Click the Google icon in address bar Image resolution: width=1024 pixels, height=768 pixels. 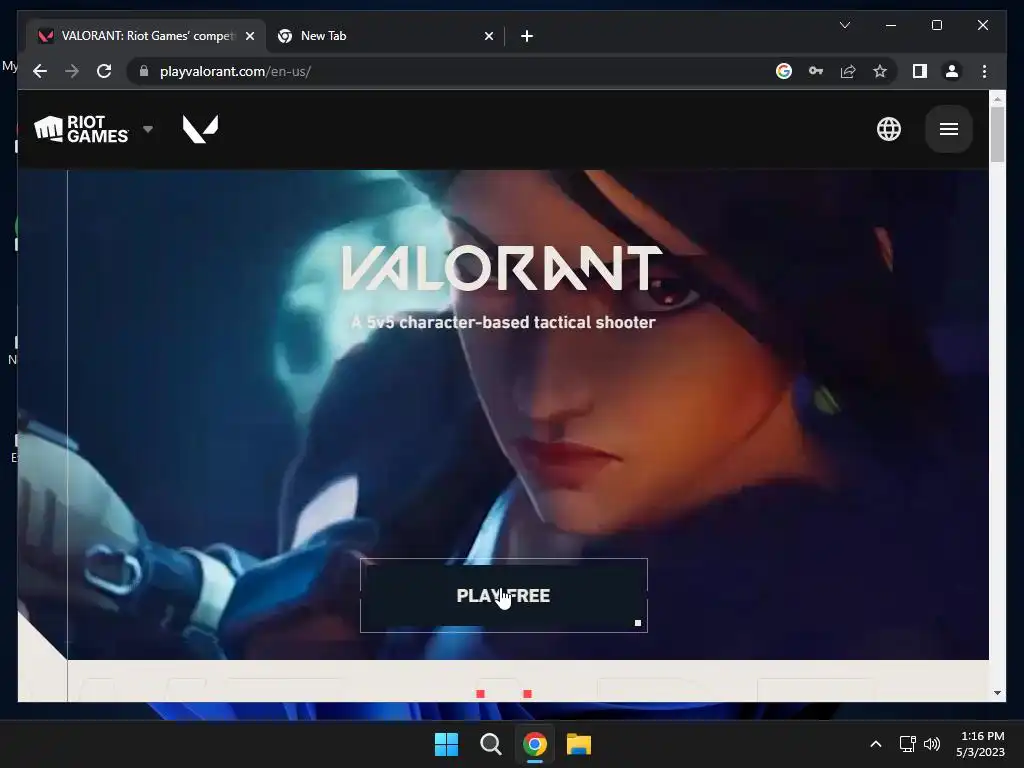[784, 71]
